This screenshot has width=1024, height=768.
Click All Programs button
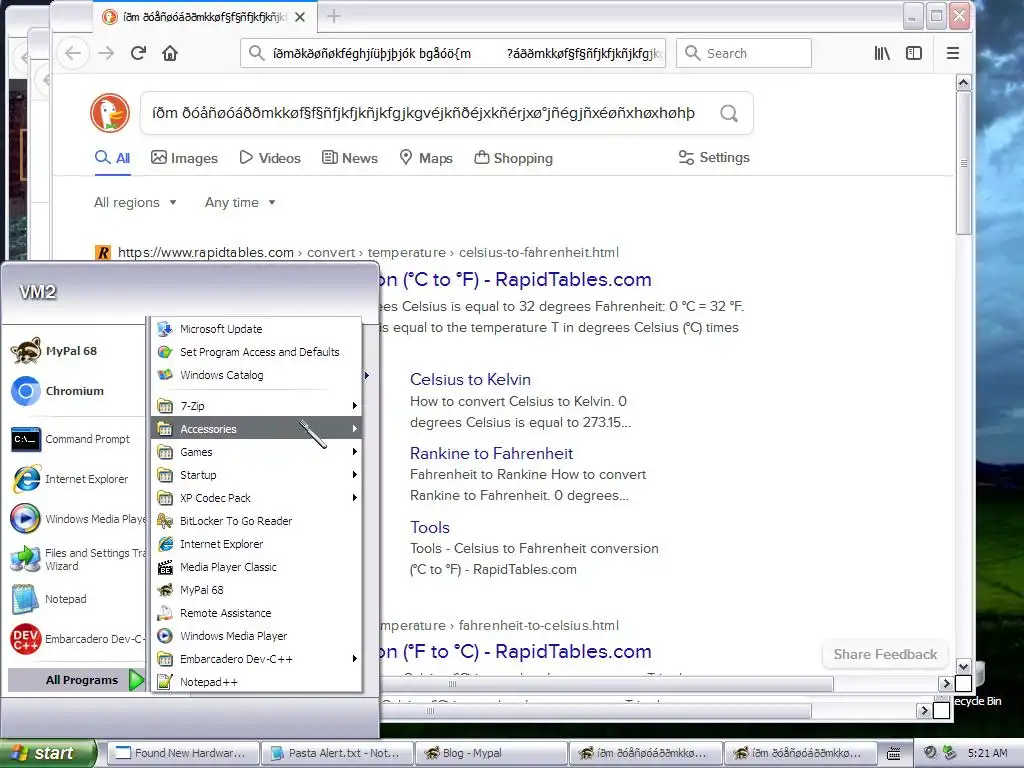tap(76, 680)
